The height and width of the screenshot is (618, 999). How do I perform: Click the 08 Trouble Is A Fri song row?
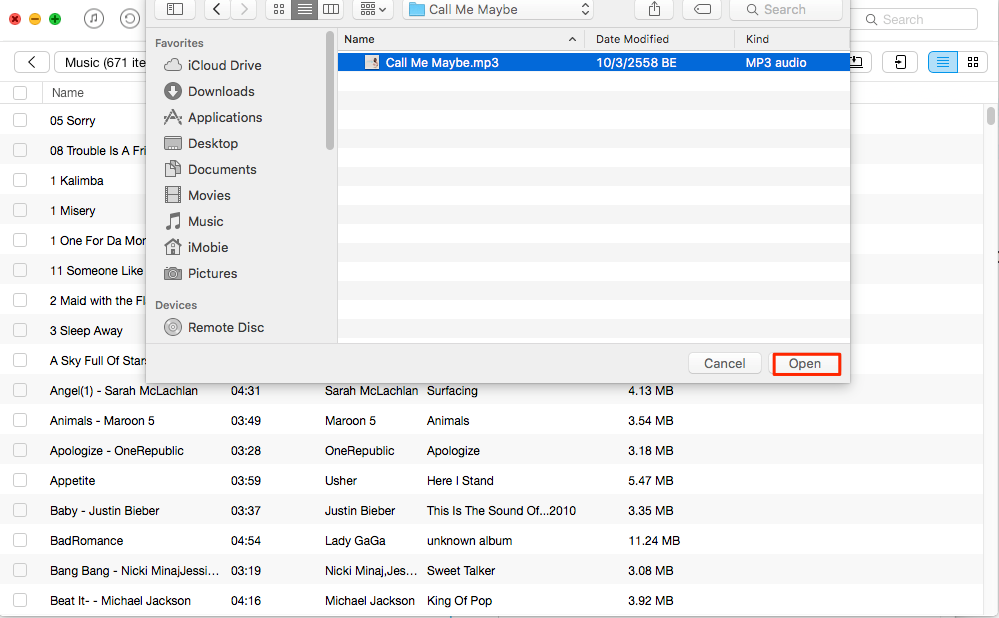73,150
